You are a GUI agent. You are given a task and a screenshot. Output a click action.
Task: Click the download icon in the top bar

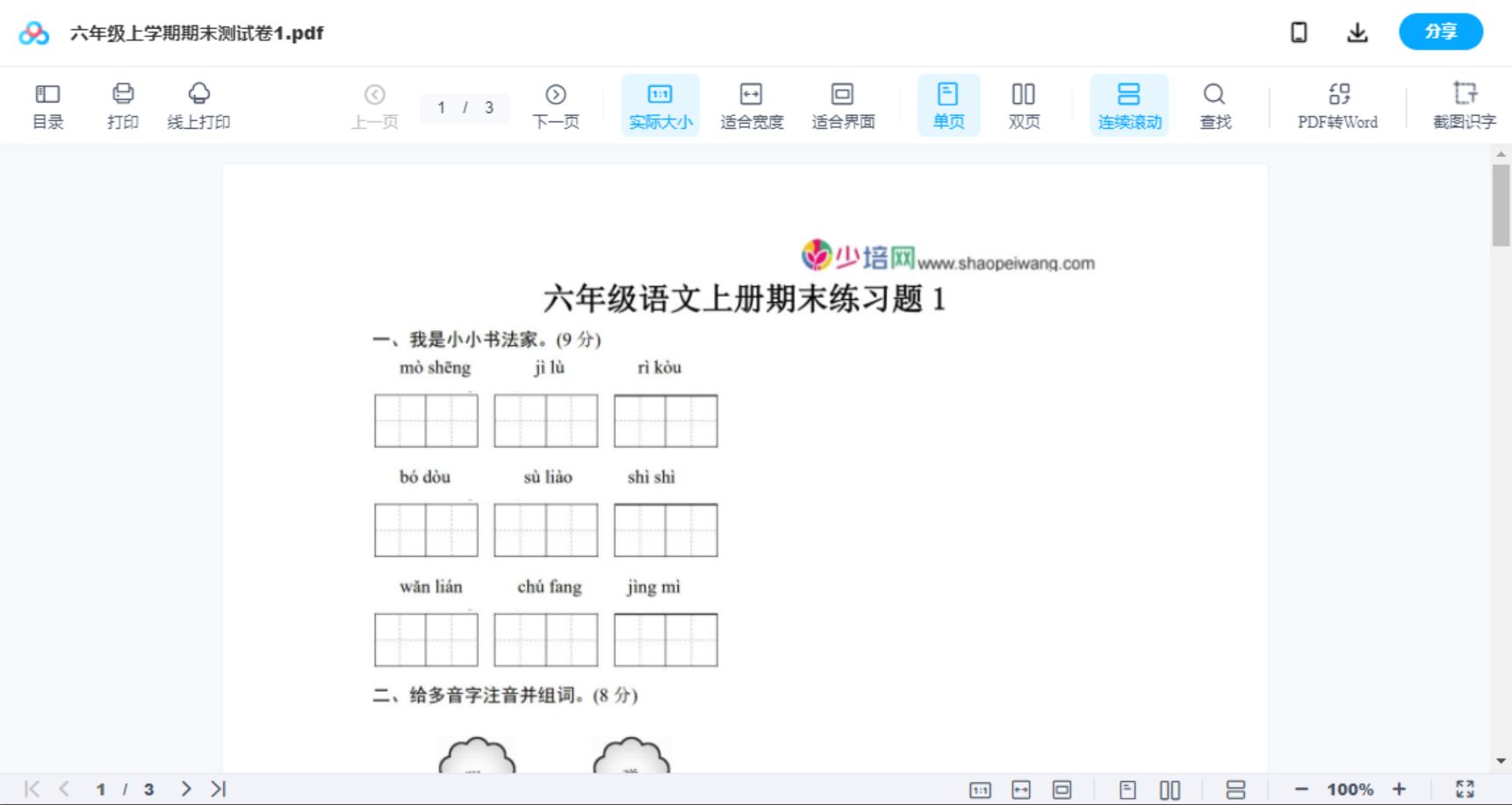[x=1357, y=32]
